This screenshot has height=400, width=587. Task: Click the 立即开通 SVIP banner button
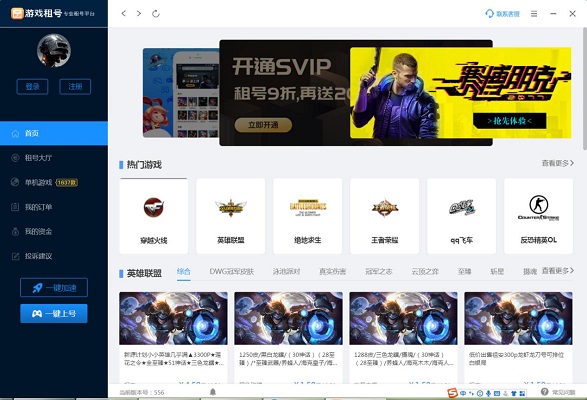click(x=263, y=125)
